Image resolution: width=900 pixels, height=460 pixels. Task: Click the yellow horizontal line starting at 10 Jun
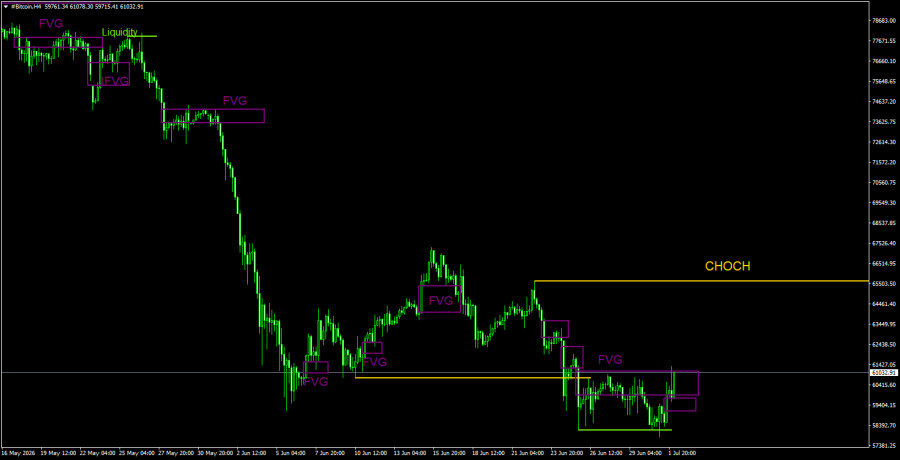(472, 377)
